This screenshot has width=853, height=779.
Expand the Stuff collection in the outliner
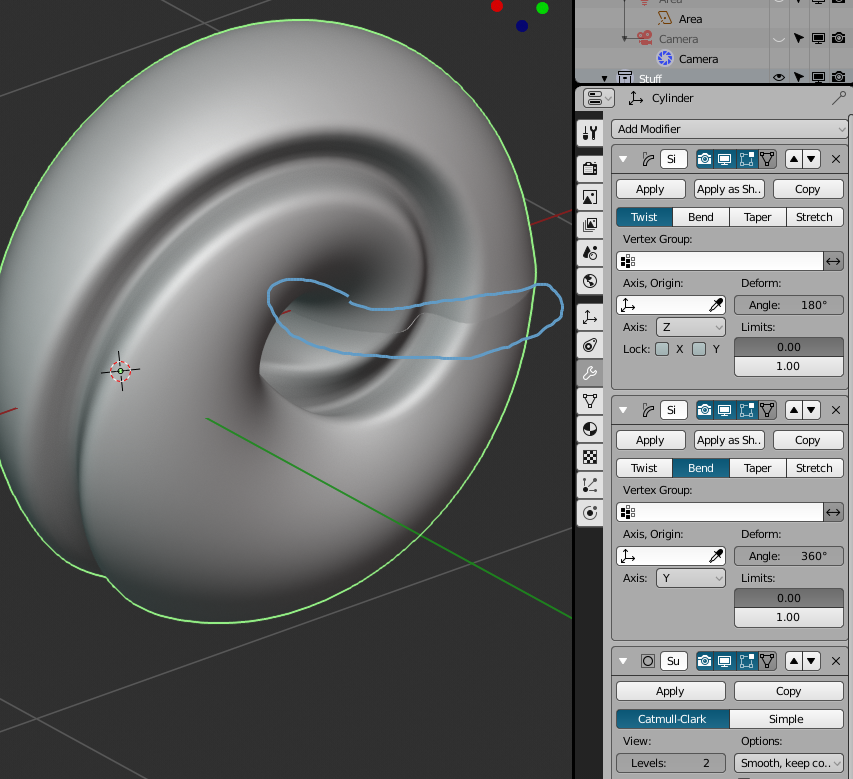[x=604, y=79]
